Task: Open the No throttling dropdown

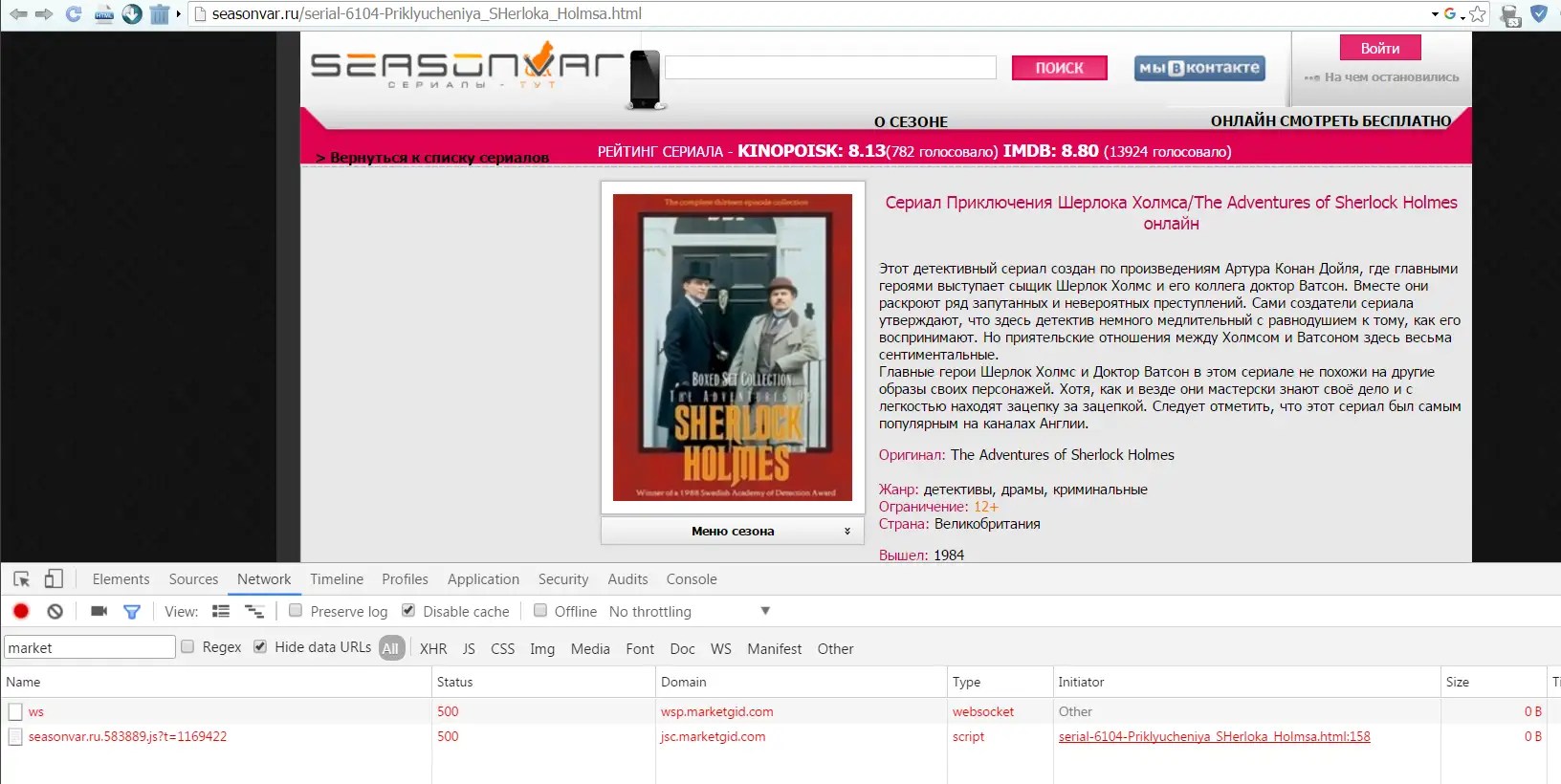Action: [689, 611]
